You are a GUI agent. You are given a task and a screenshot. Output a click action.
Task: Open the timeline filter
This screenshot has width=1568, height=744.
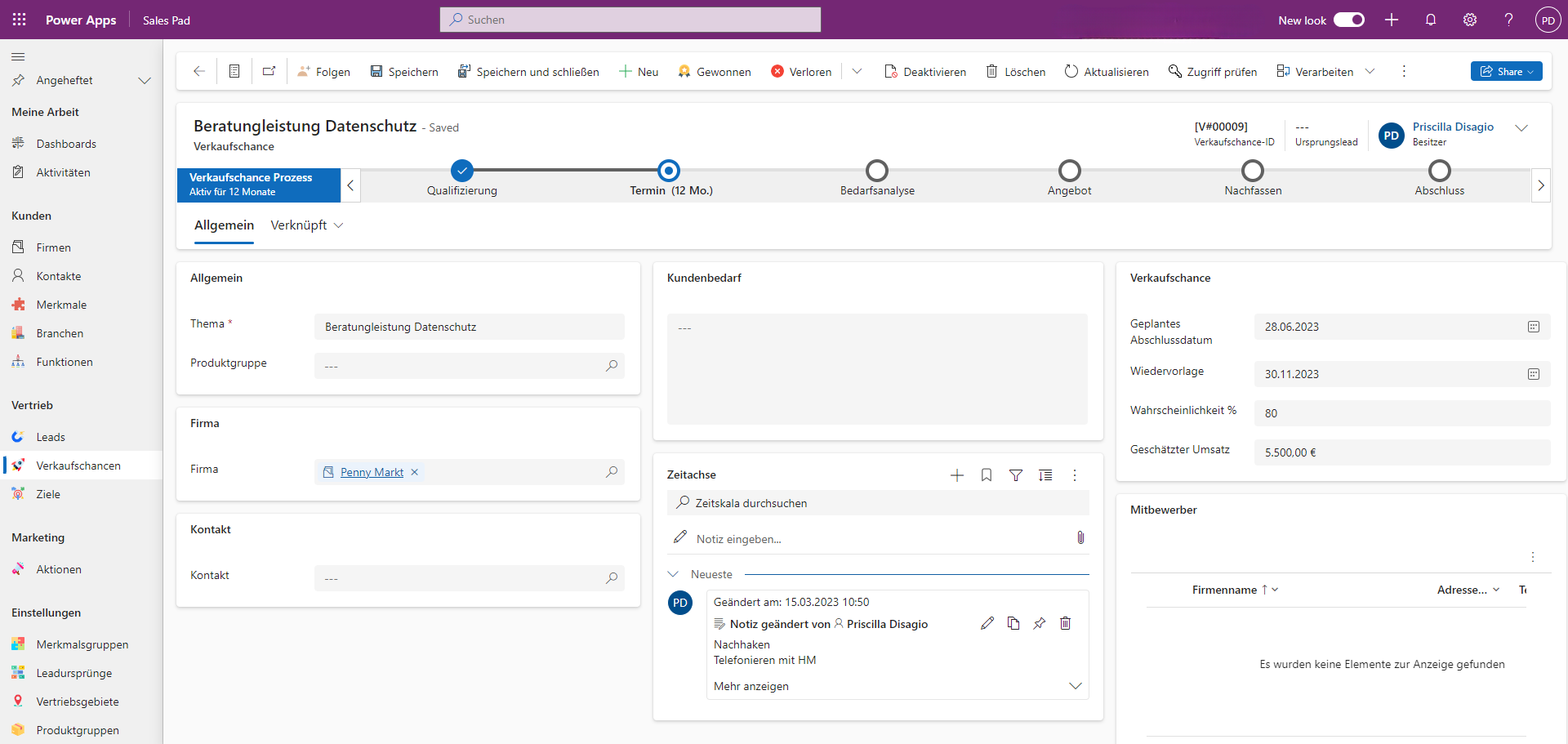[x=1016, y=475]
